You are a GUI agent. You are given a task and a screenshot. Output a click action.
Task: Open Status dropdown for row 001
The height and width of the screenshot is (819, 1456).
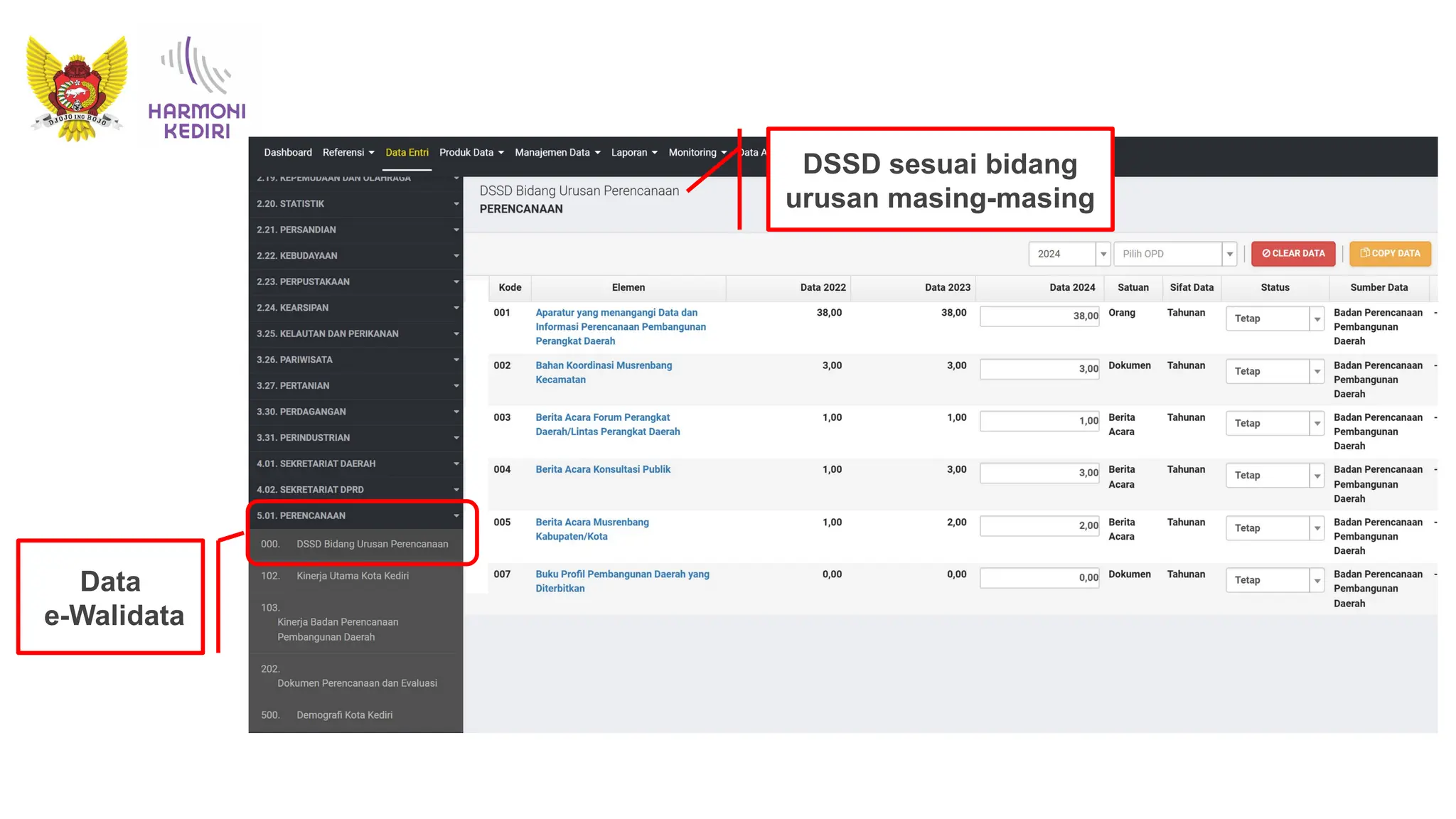pos(1273,318)
